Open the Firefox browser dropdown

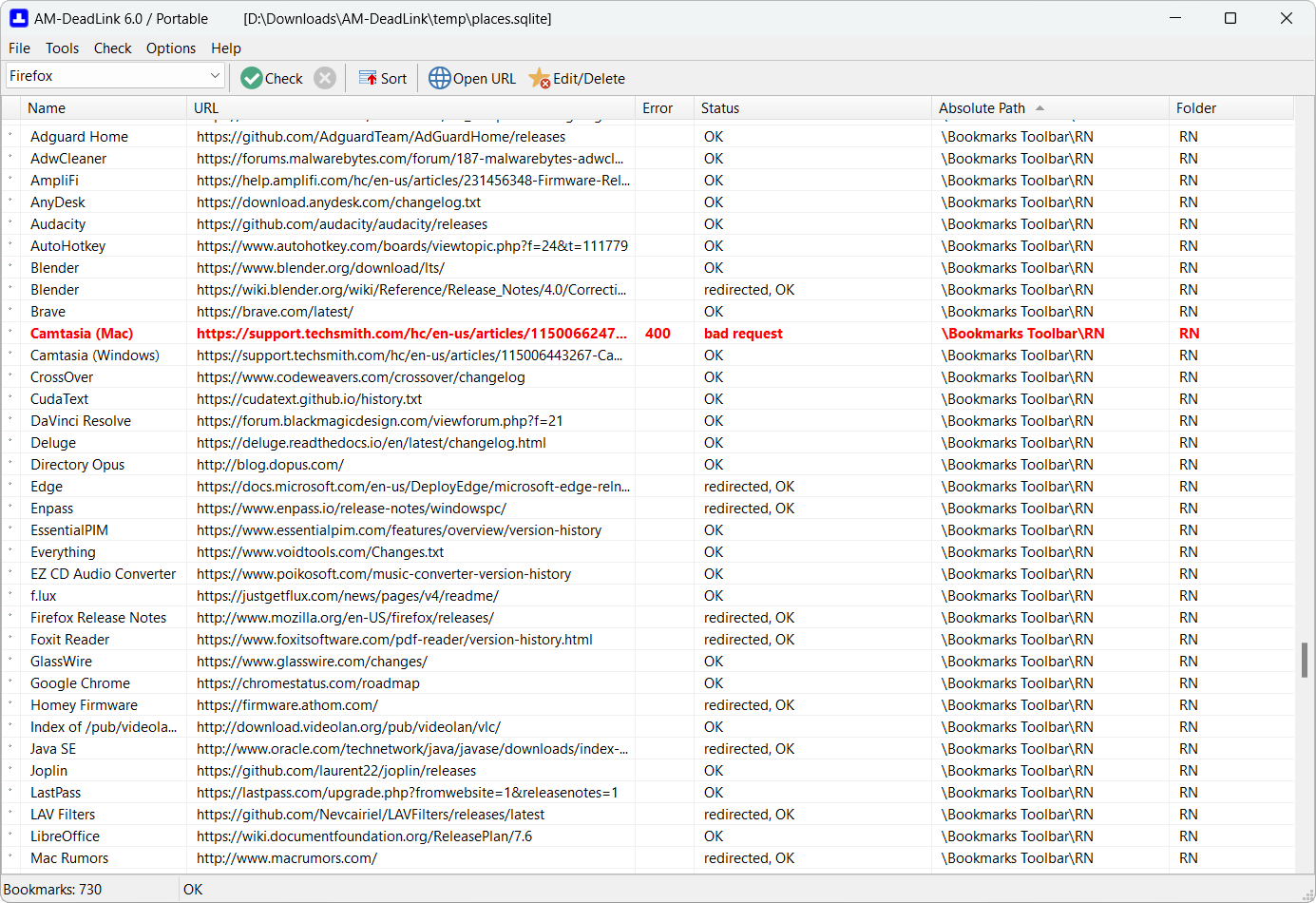[x=115, y=76]
